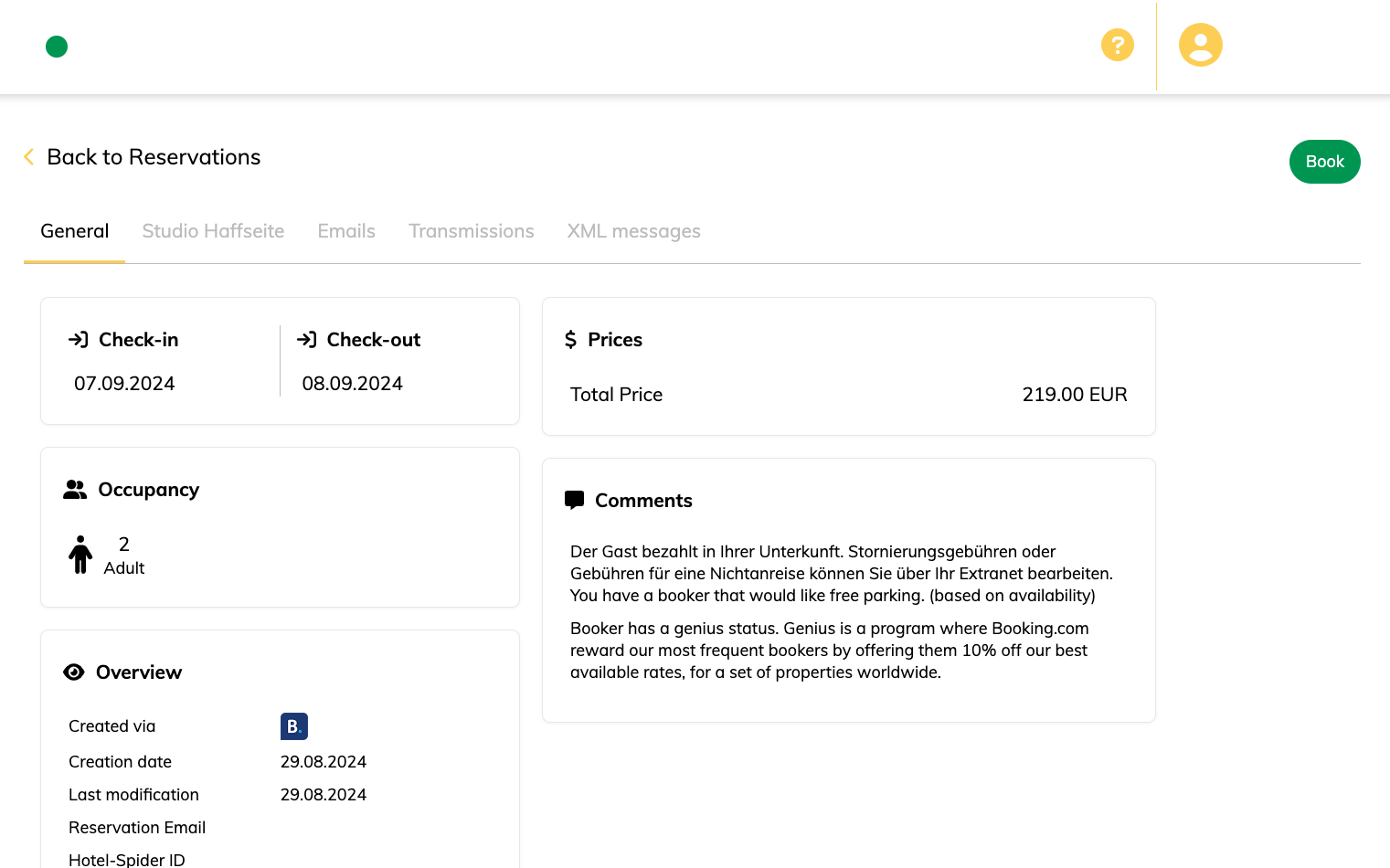Click the 219.00 EUR total price value
This screenshot has width=1390, height=868.
[x=1074, y=395]
